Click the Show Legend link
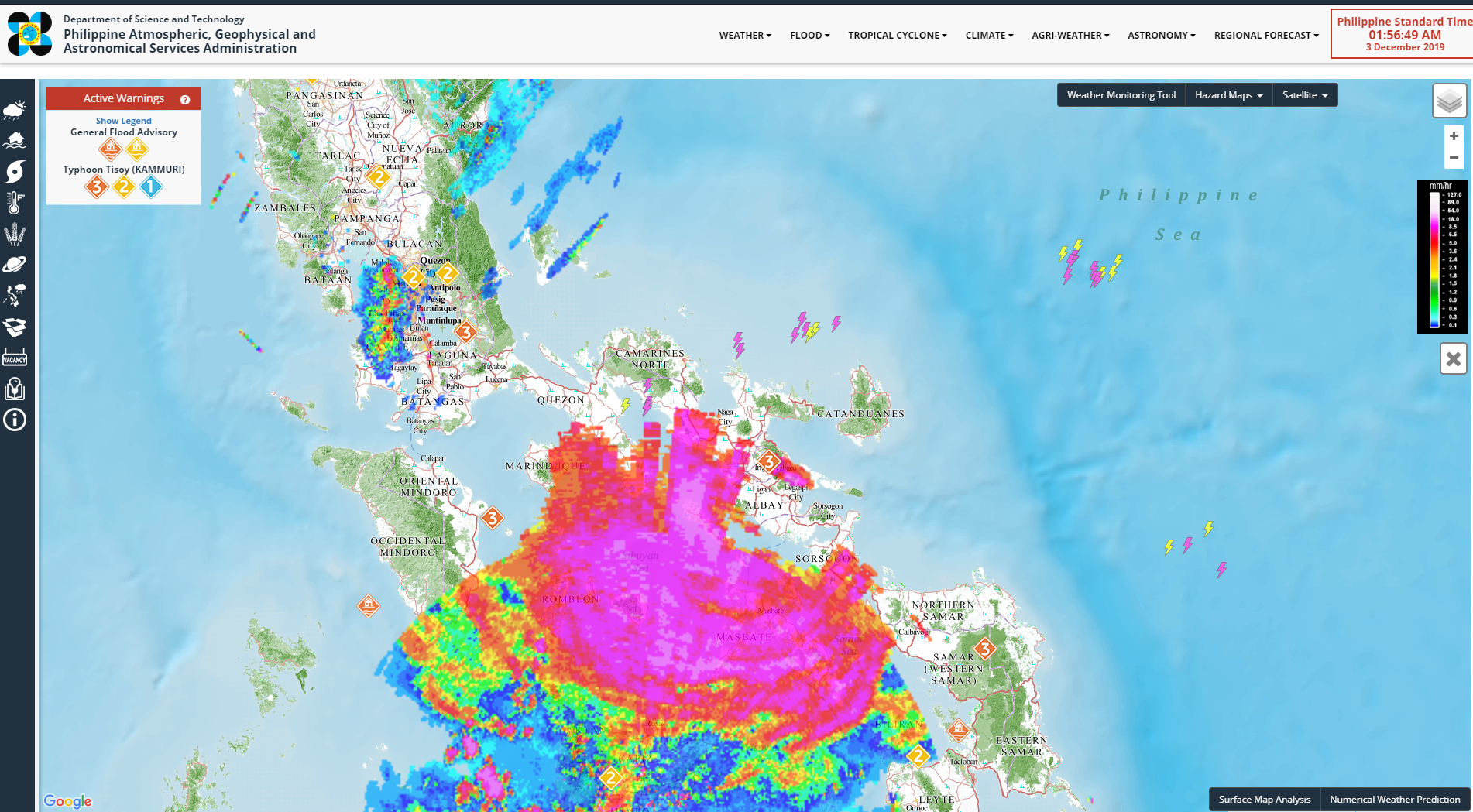 click(x=124, y=121)
